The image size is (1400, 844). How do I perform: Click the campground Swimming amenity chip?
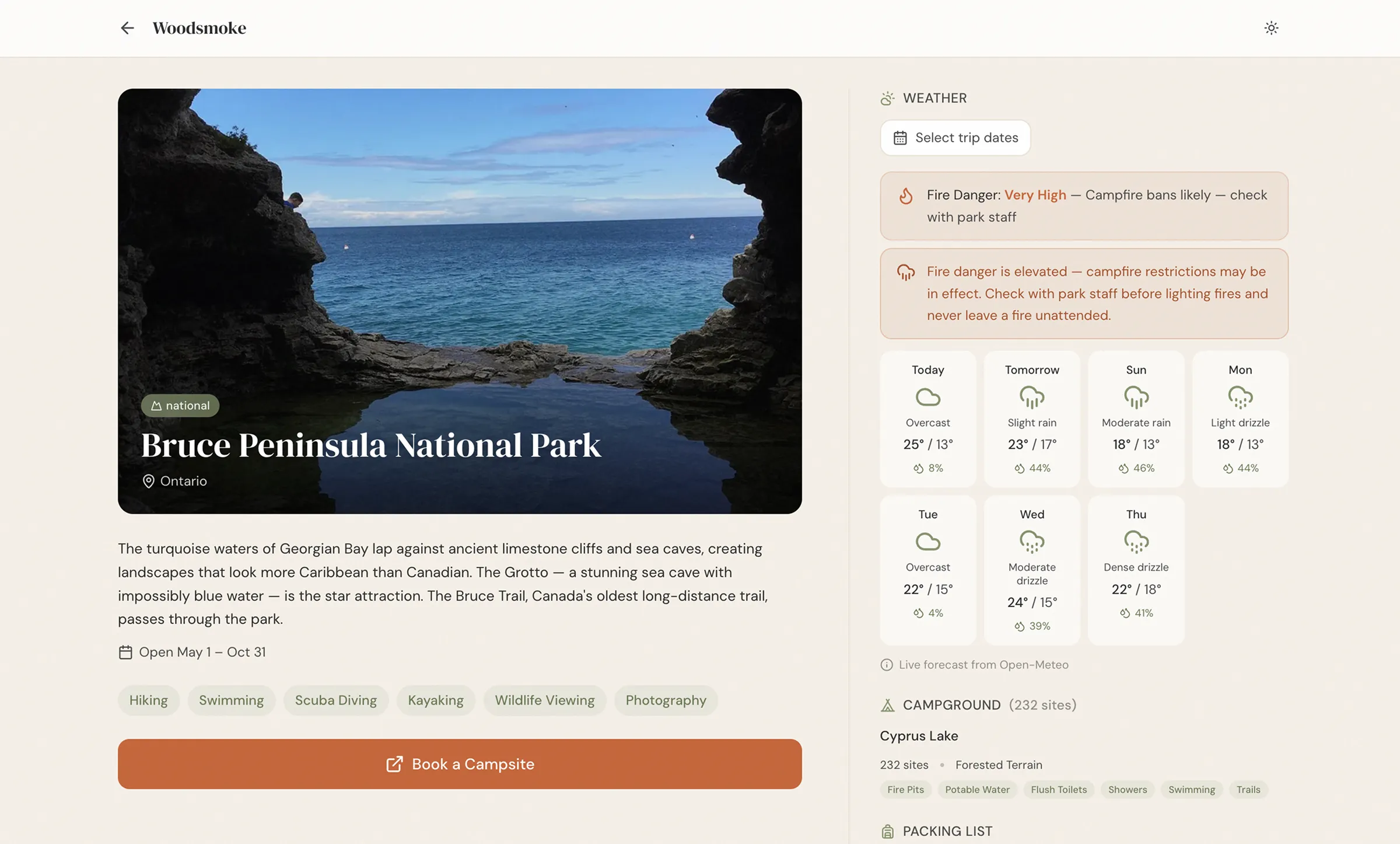coord(1191,790)
